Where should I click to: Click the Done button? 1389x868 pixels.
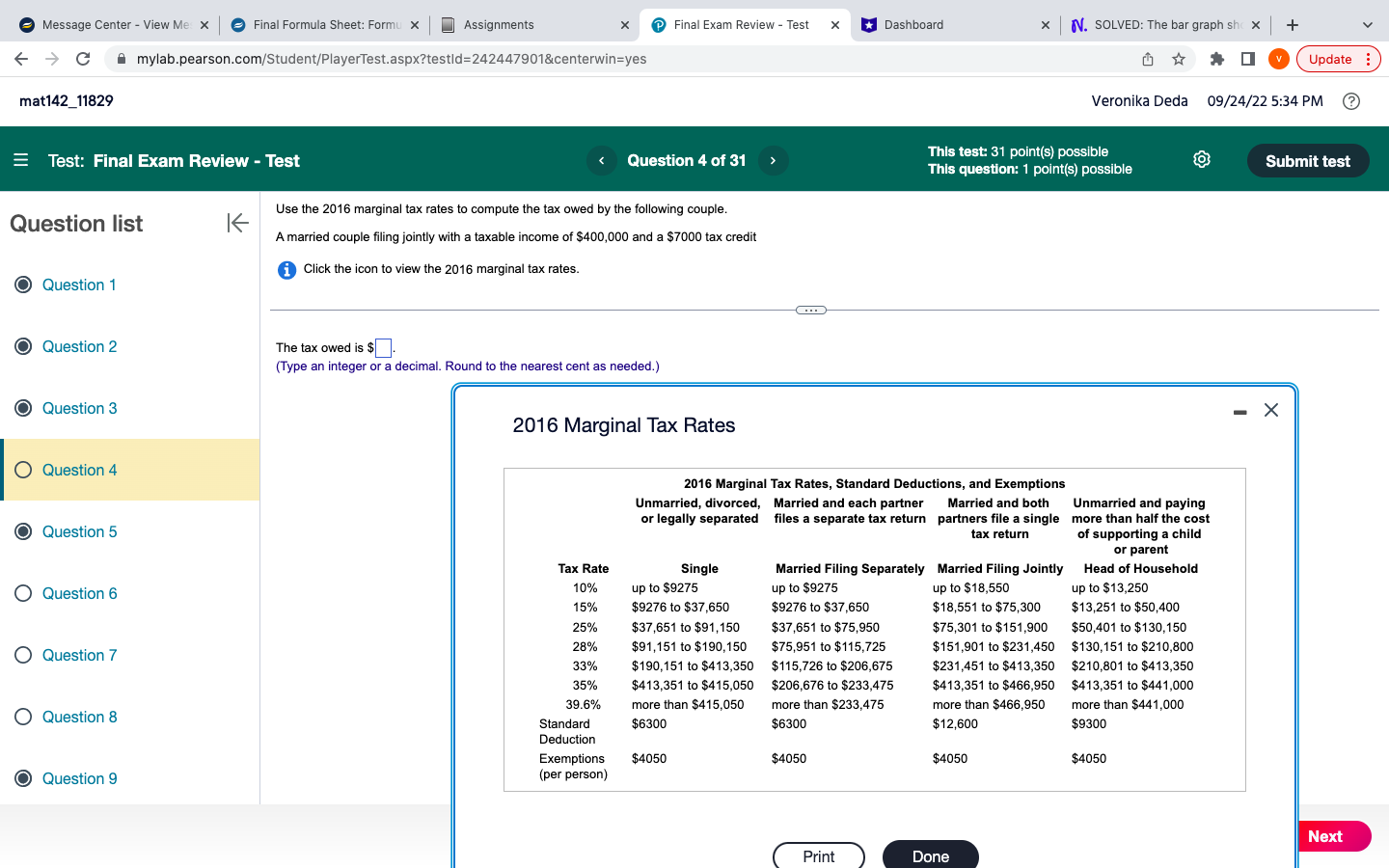pos(931,856)
